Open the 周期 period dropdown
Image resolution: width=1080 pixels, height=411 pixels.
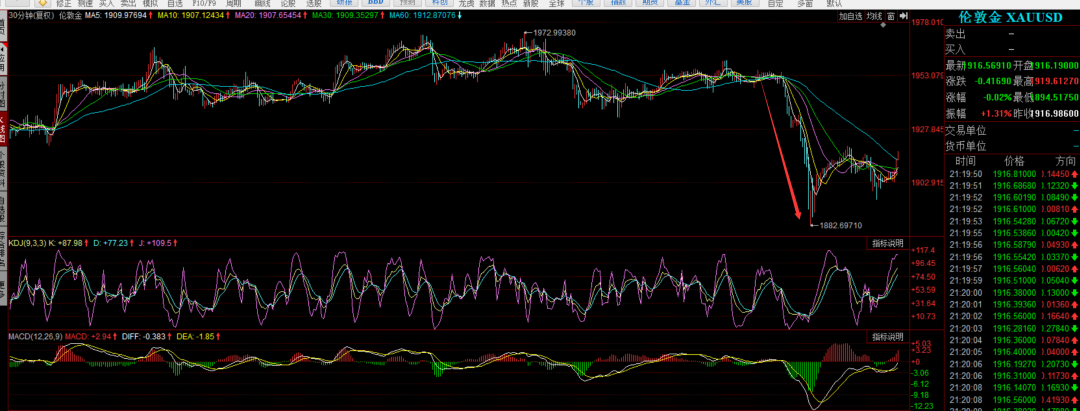pyautogui.click(x=233, y=4)
